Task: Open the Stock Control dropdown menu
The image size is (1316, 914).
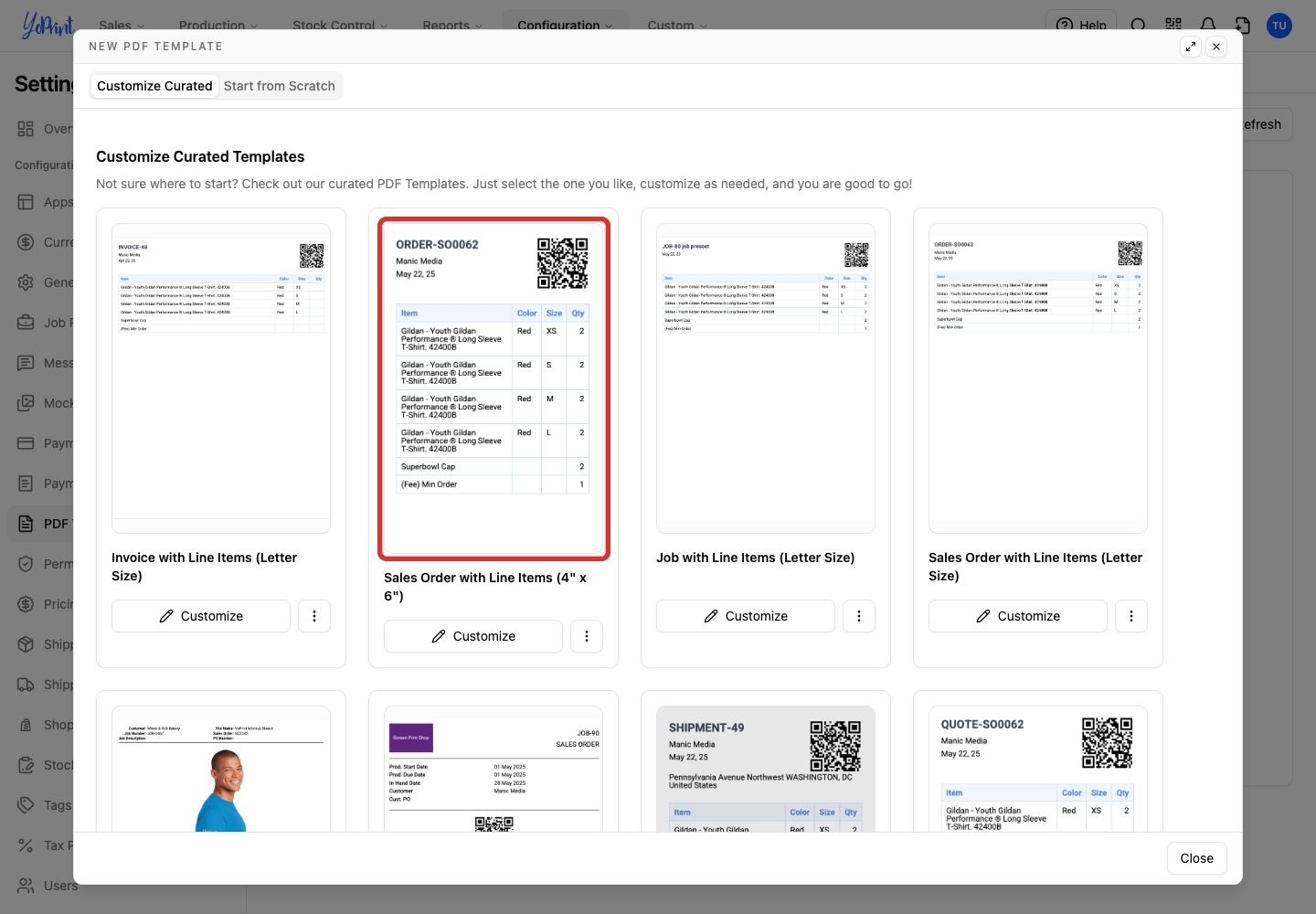Action: click(340, 25)
